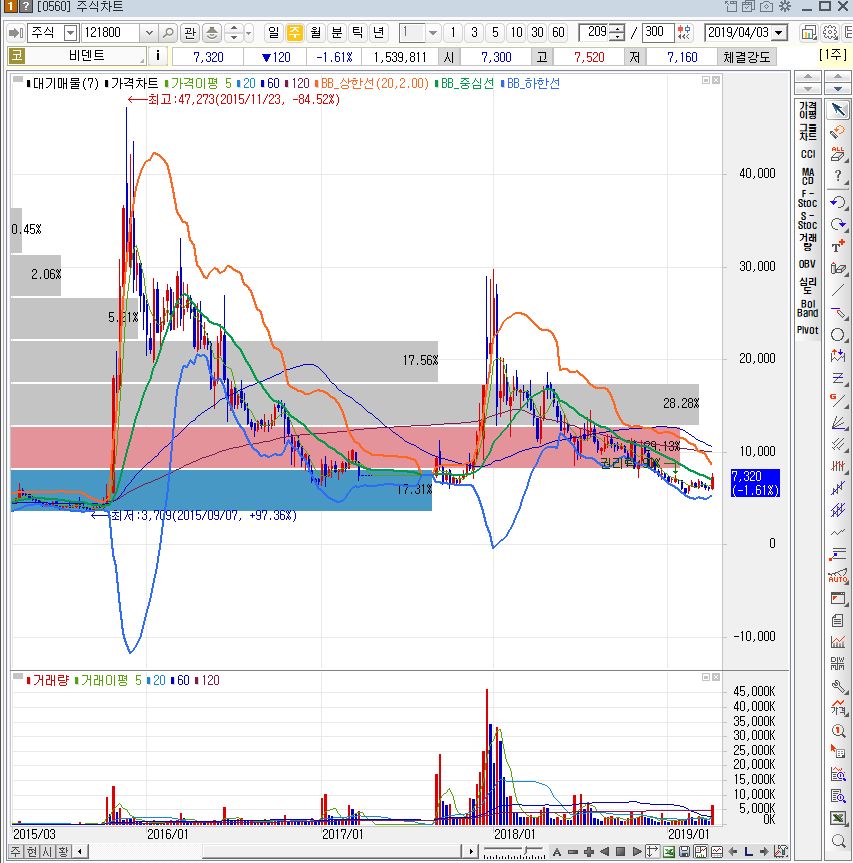Set interval to 10 with the 10 button

point(516,32)
